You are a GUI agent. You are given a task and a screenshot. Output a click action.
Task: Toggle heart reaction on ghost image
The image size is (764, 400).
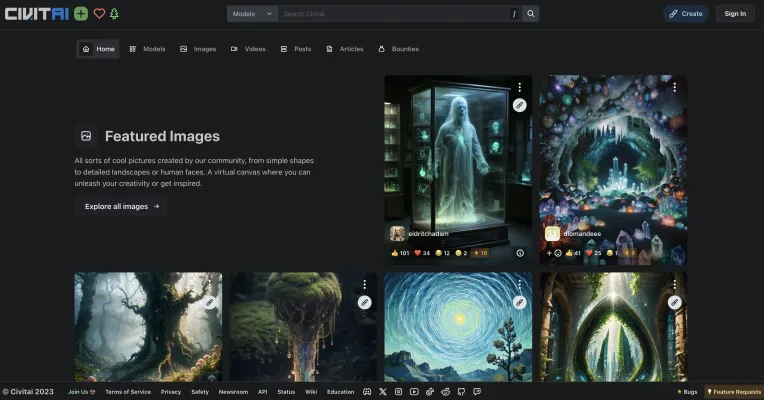tap(428, 253)
